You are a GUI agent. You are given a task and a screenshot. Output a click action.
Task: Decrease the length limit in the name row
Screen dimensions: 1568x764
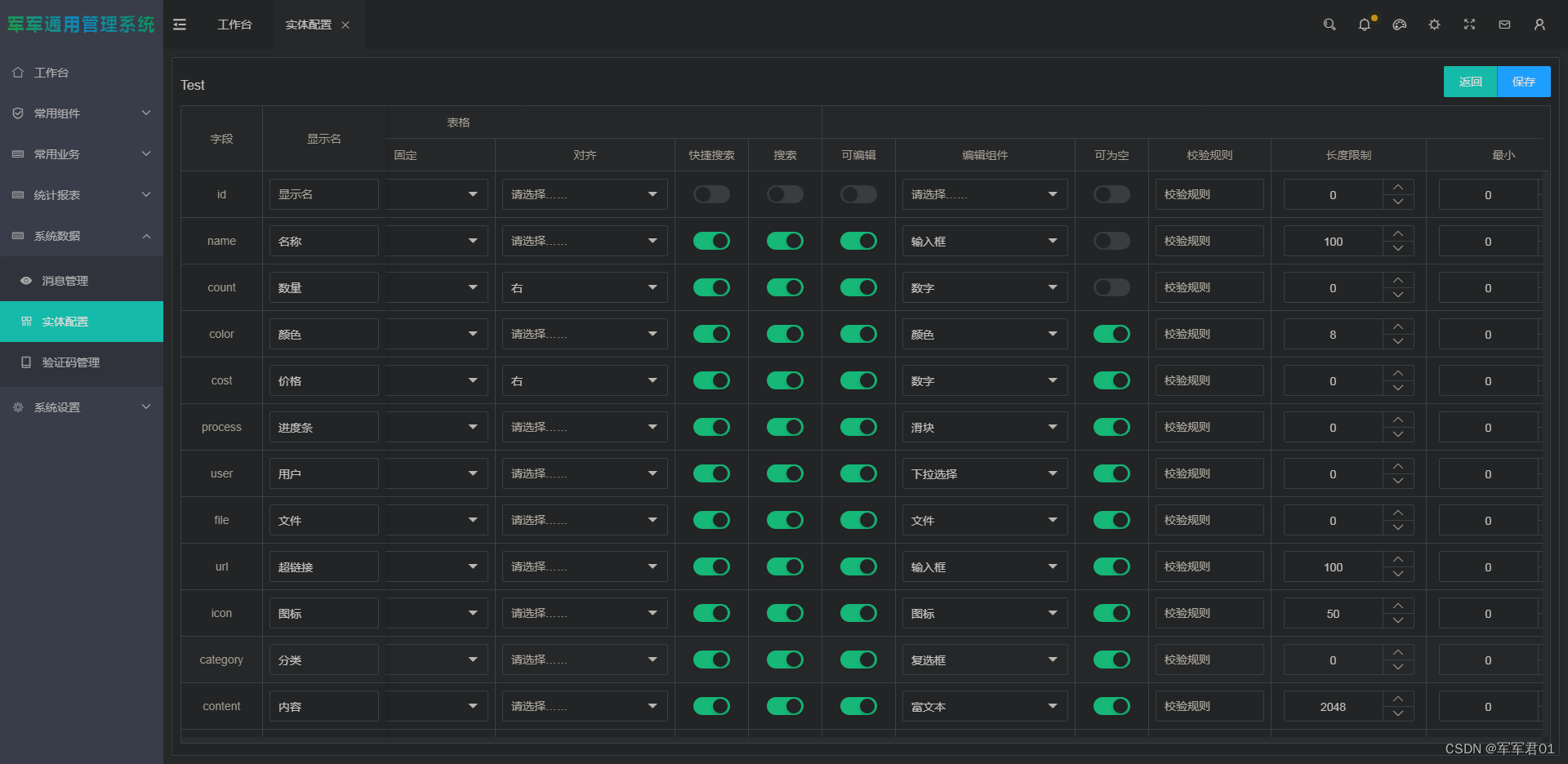[x=1398, y=249]
